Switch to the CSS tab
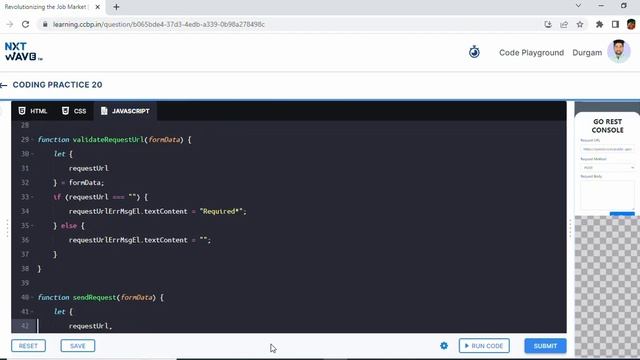The height and width of the screenshot is (360, 640). coord(74,111)
